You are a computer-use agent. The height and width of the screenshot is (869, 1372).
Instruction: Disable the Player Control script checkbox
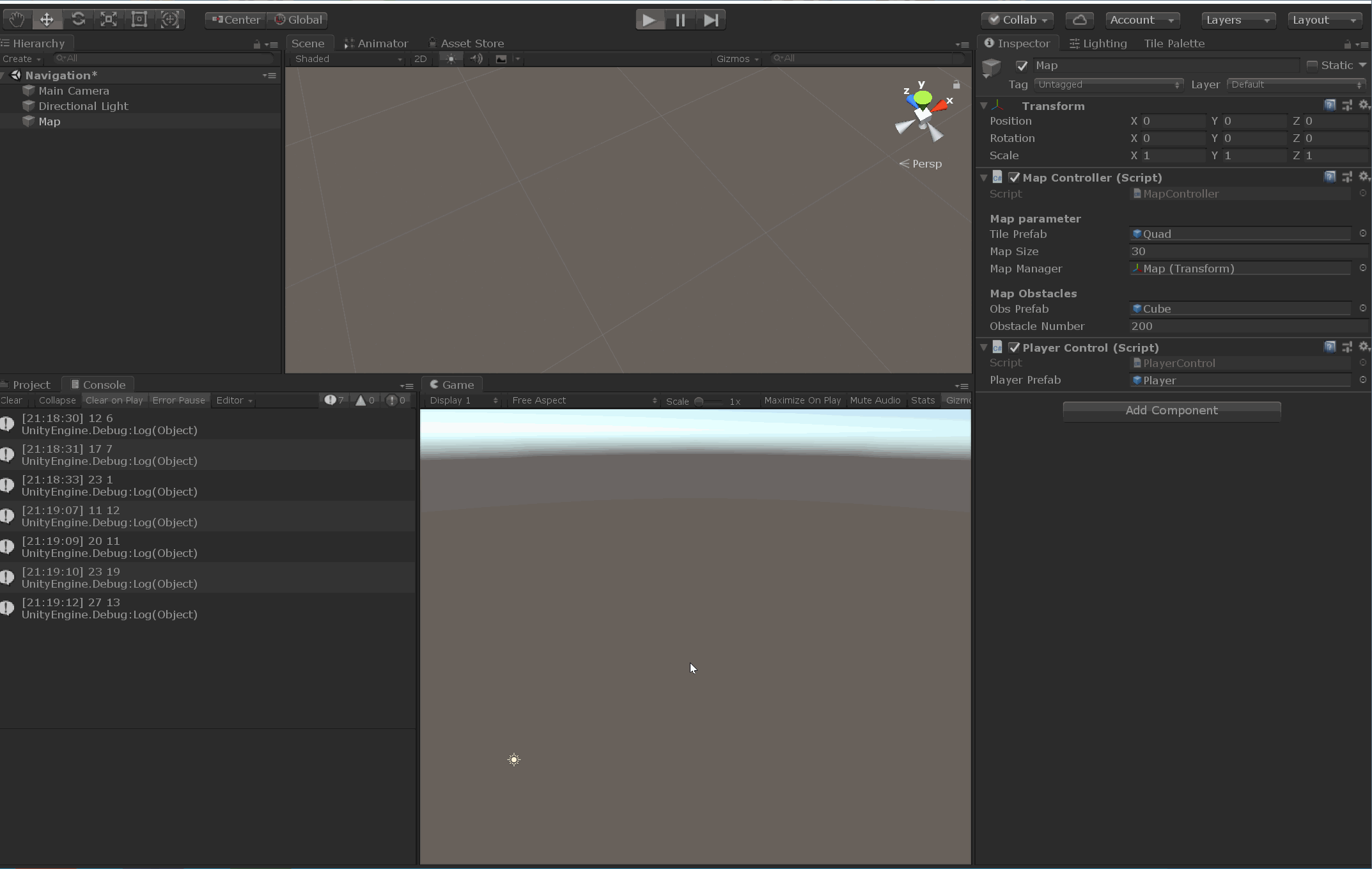(x=1014, y=347)
